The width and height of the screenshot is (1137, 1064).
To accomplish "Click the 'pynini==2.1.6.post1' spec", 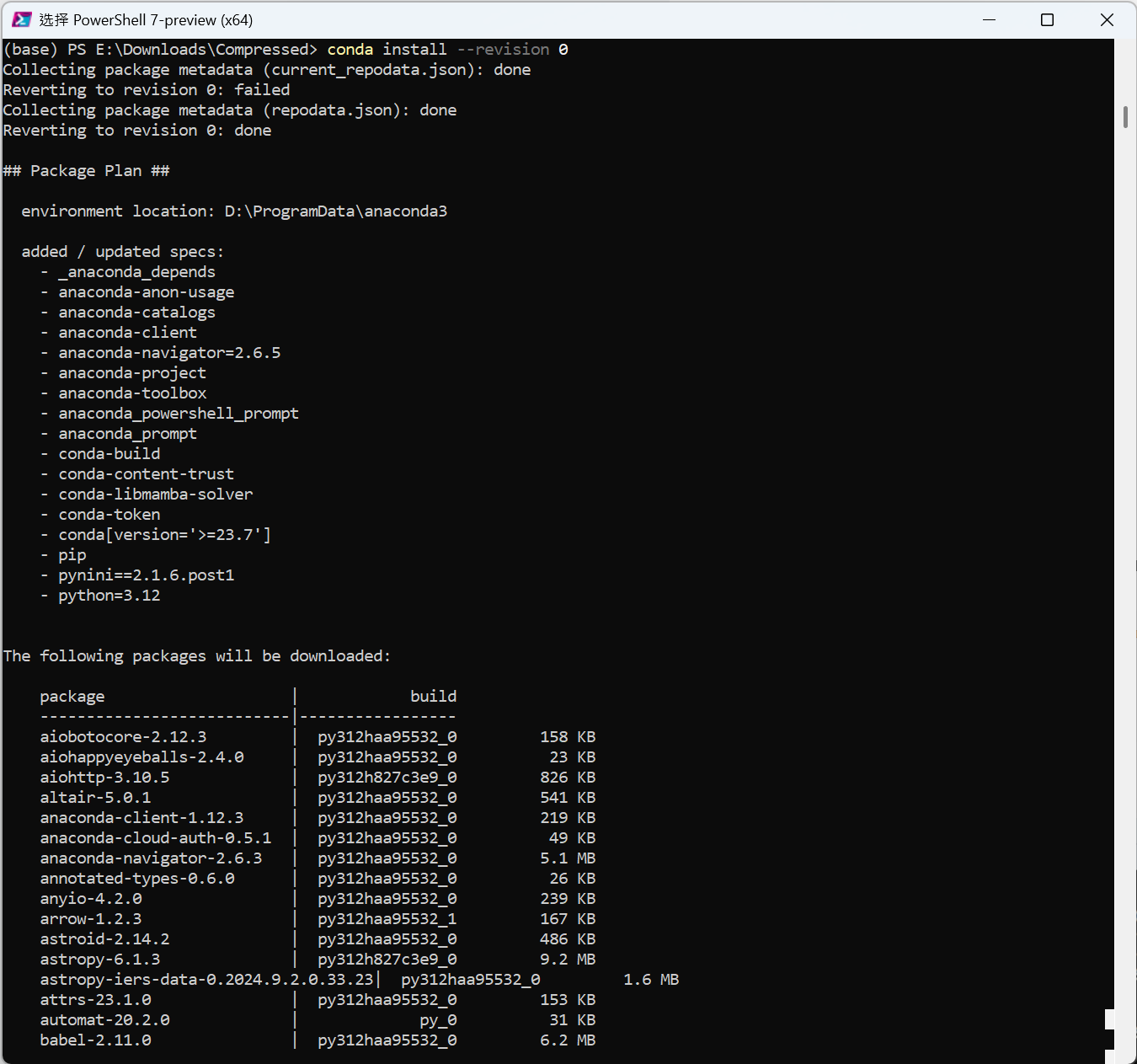I will coord(147,575).
